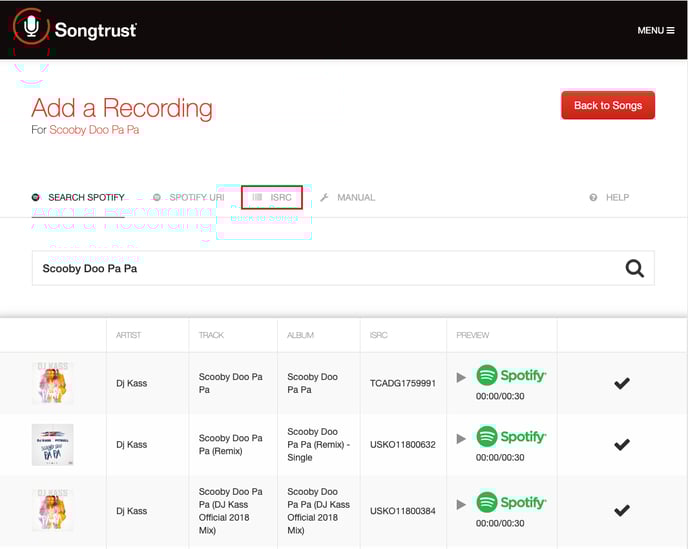Click album art thumbnail for TCADG1759991 row
This screenshot has width=688, height=549.
pyautogui.click(x=53, y=383)
